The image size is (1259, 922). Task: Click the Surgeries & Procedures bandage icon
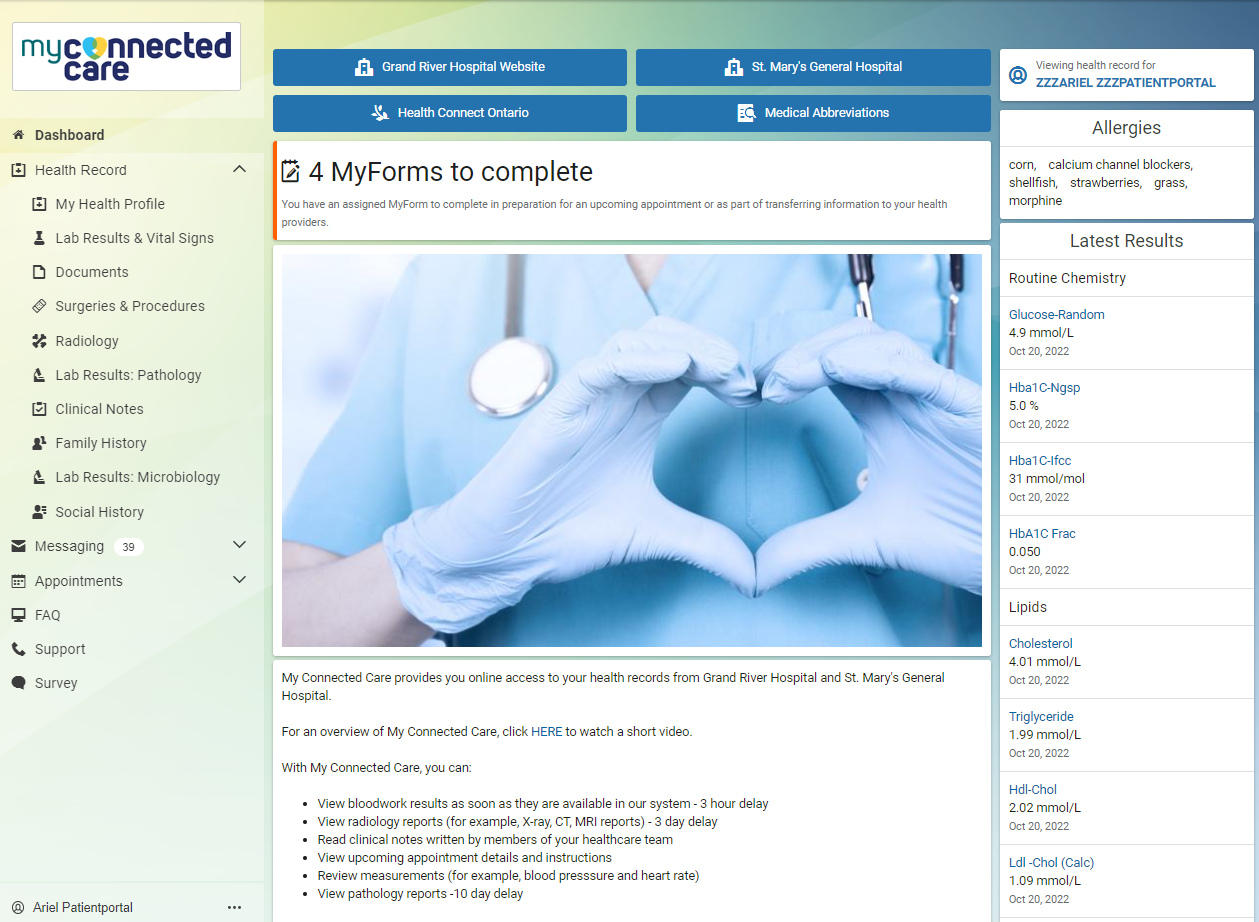(39, 306)
